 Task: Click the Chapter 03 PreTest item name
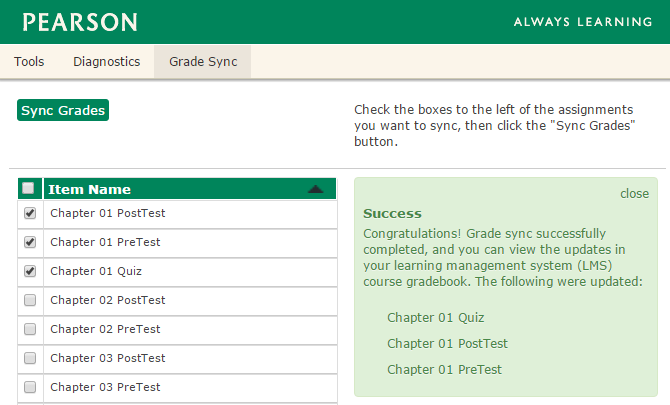pos(105,387)
